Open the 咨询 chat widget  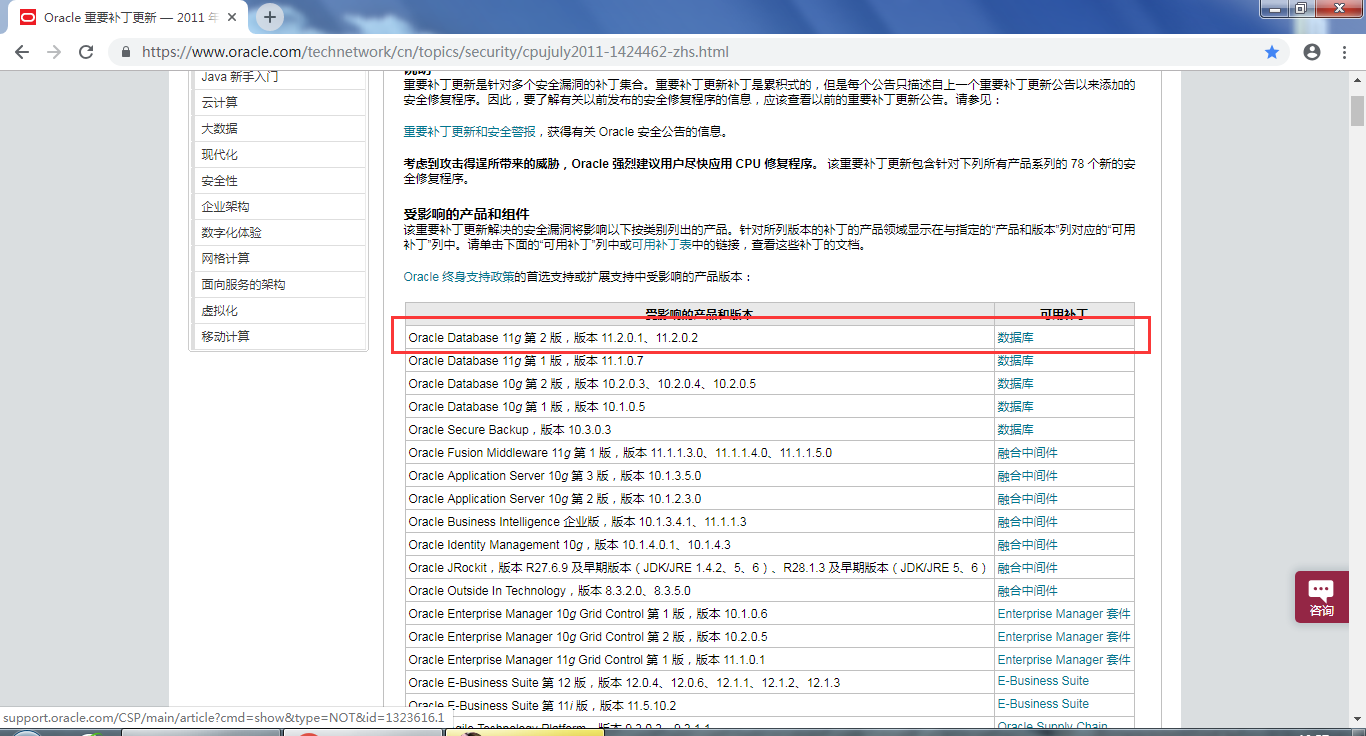(x=1322, y=598)
